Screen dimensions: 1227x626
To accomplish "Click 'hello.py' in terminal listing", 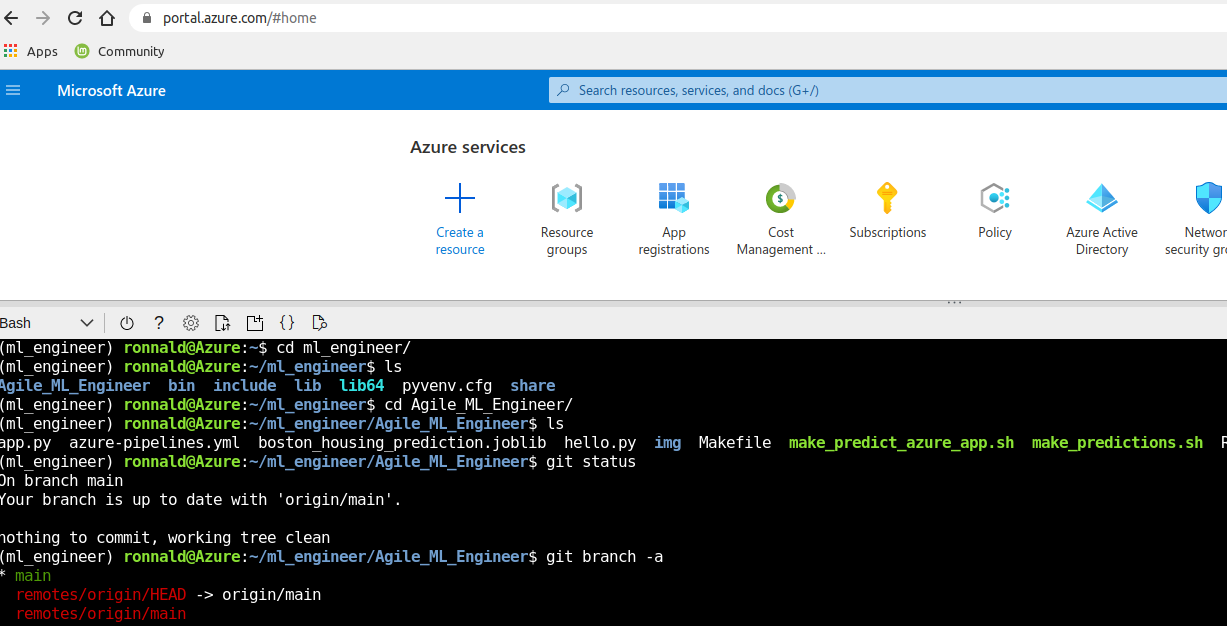I will (600, 442).
